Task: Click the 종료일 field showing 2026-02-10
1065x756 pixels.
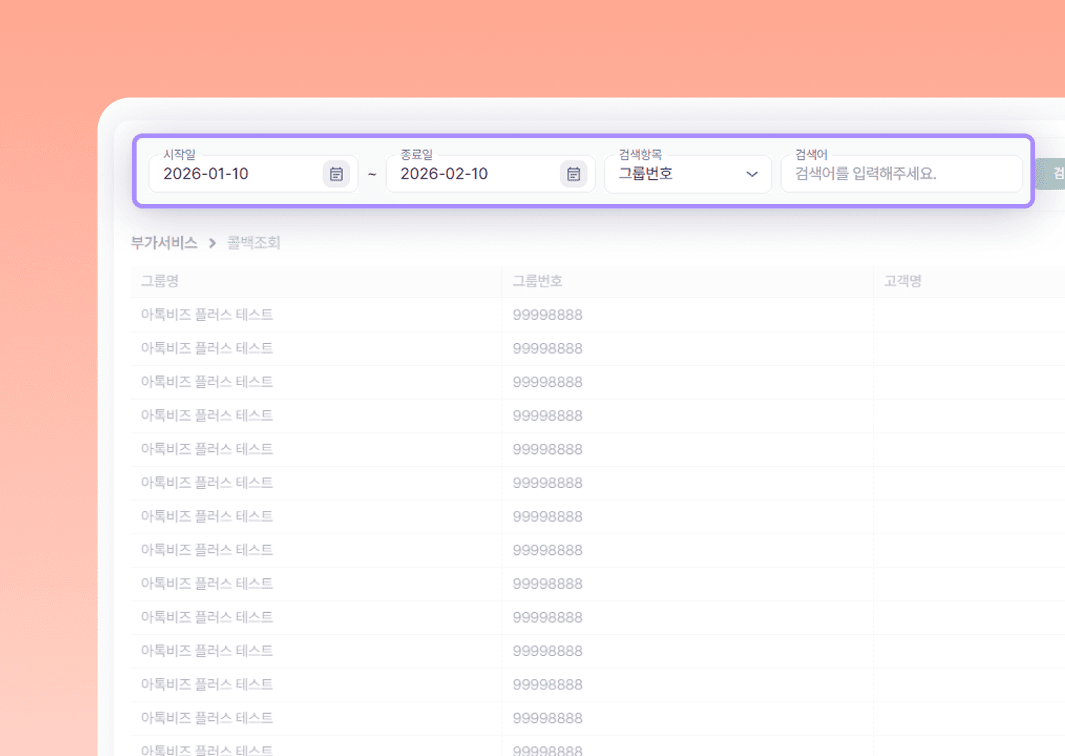Action: (472, 174)
